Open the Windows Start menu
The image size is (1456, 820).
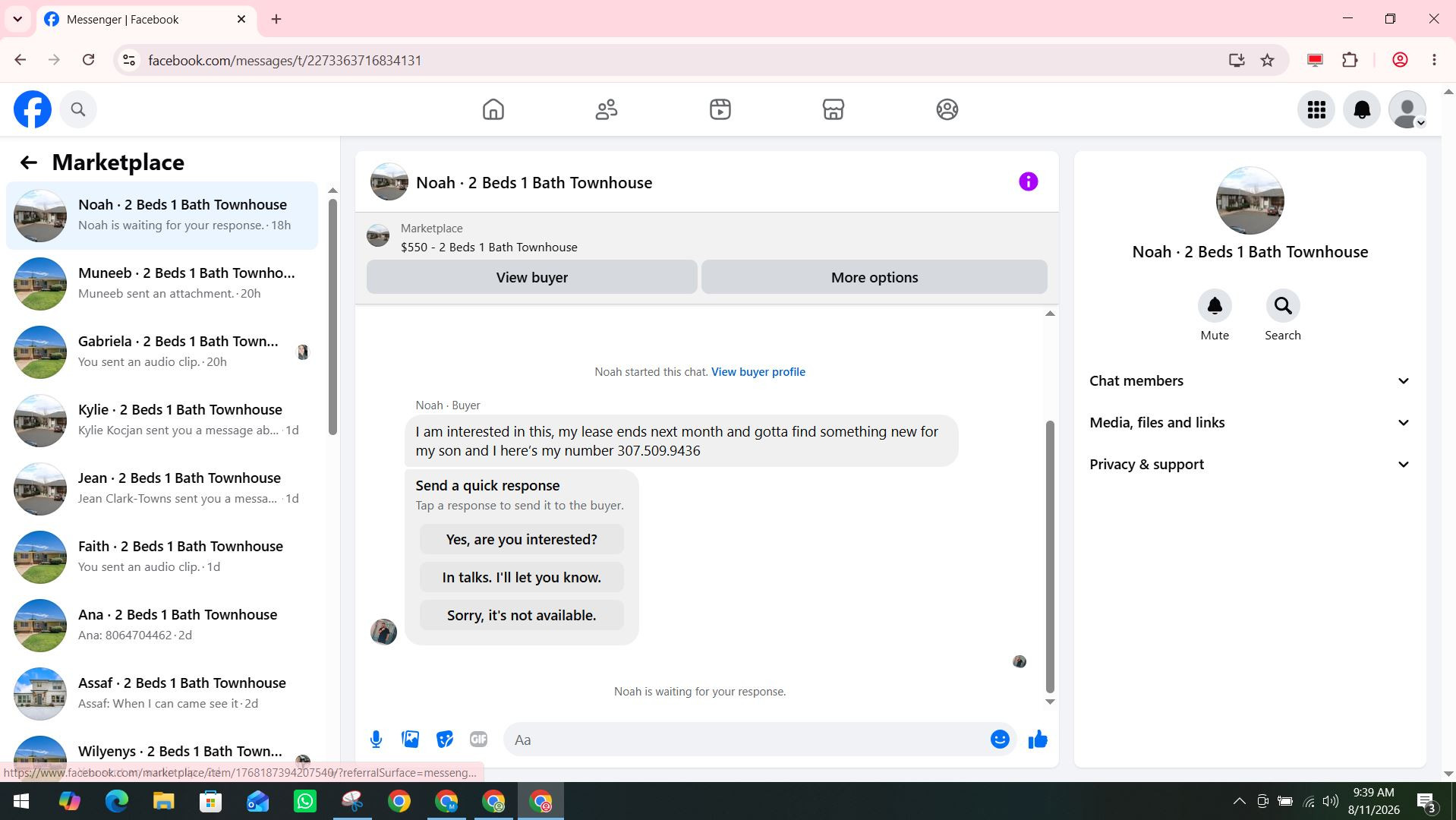[x=21, y=802]
